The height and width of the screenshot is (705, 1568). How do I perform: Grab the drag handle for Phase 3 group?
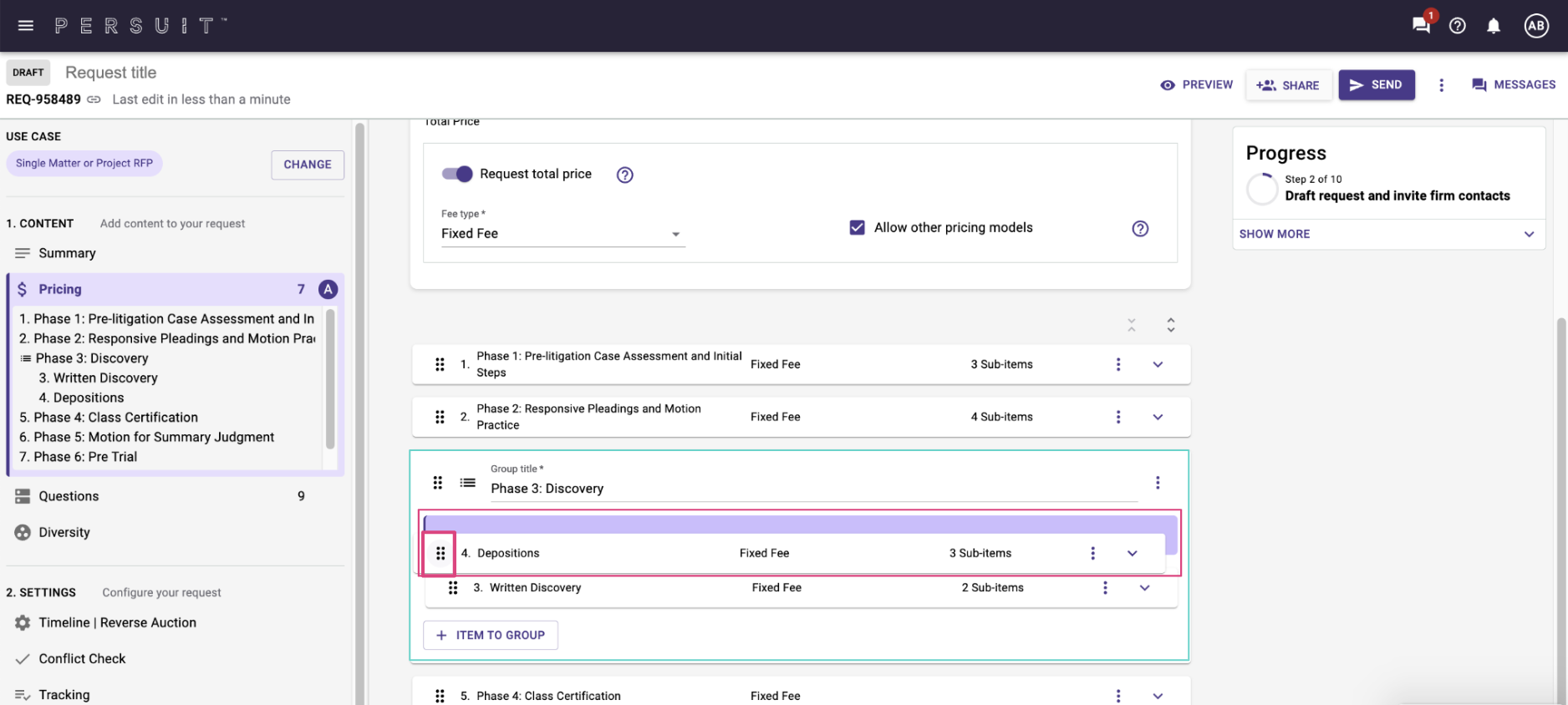tap(437, 483)
